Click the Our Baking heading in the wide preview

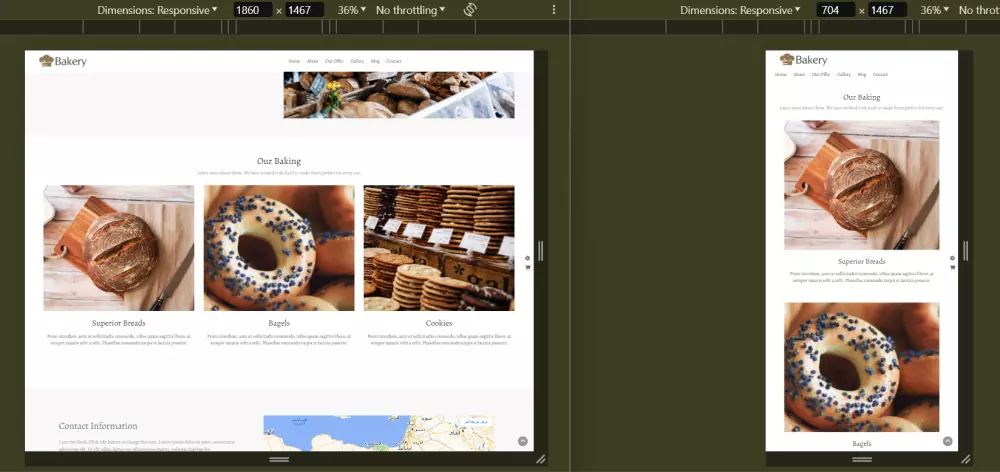pos(279,161)
